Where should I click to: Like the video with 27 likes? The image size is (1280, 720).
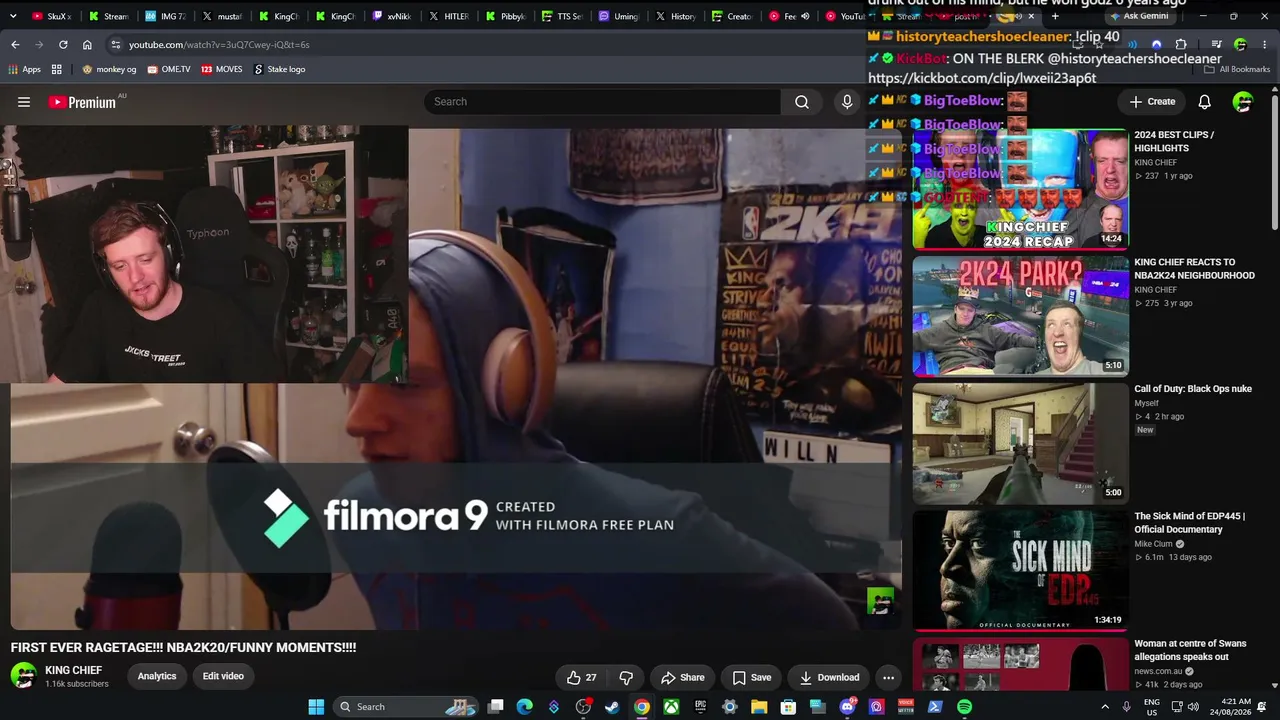[581, 677]
